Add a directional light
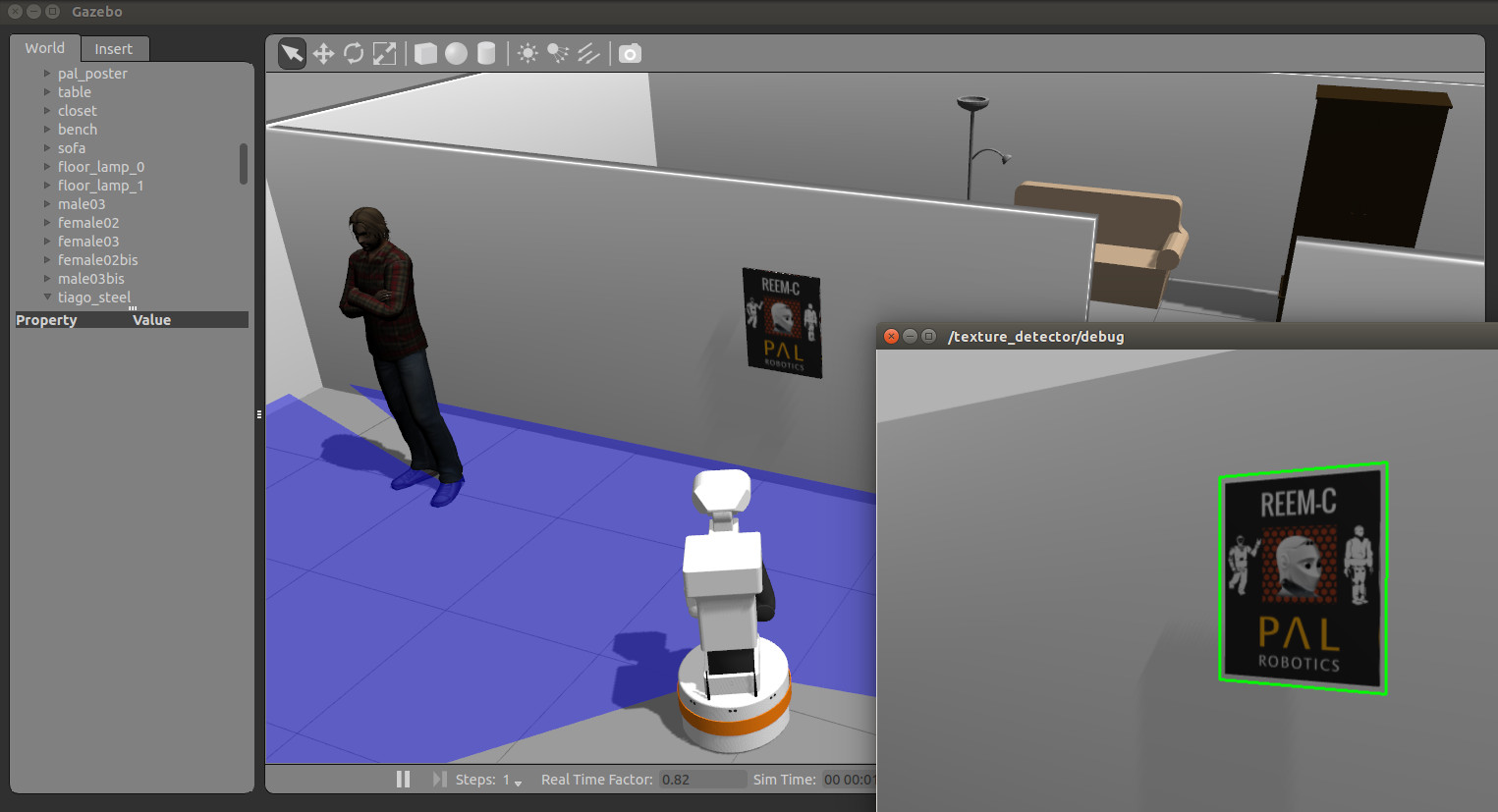This screenshot has height=812, width=1498. (x=588, y=53)
